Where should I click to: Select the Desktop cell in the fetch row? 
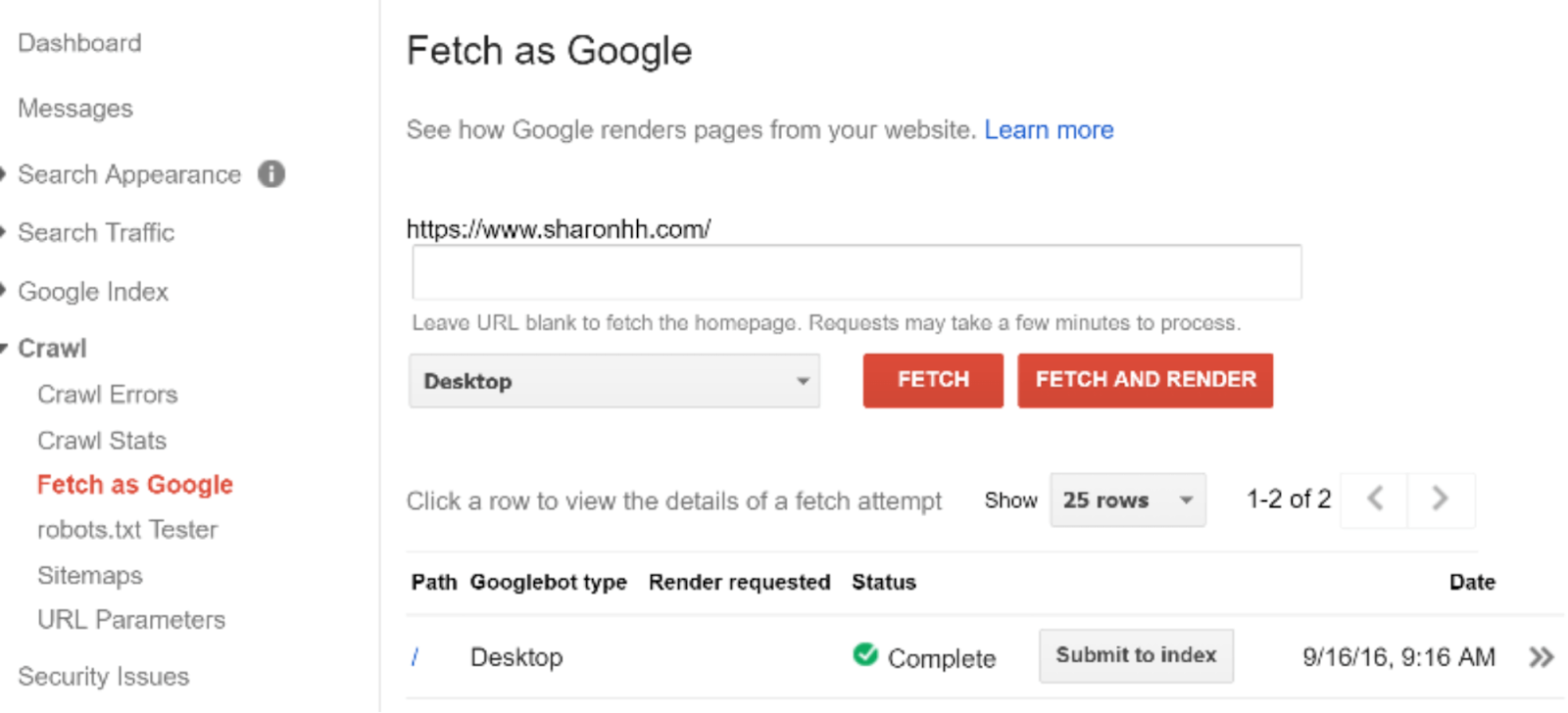pyautogui.click(x=516, y=657)
